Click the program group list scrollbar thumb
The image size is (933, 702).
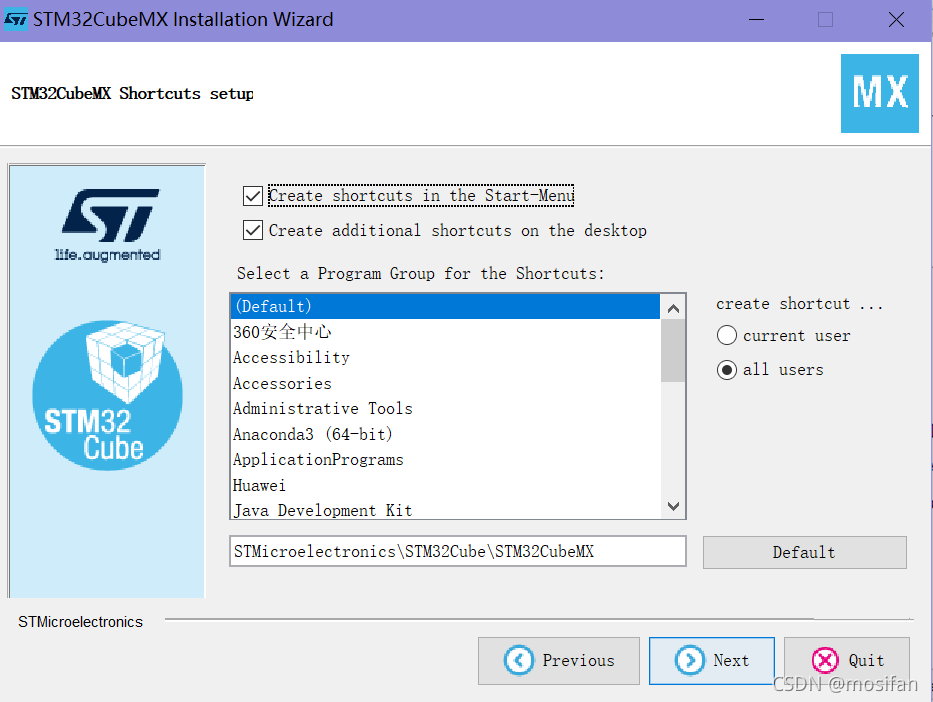[673, 351]
